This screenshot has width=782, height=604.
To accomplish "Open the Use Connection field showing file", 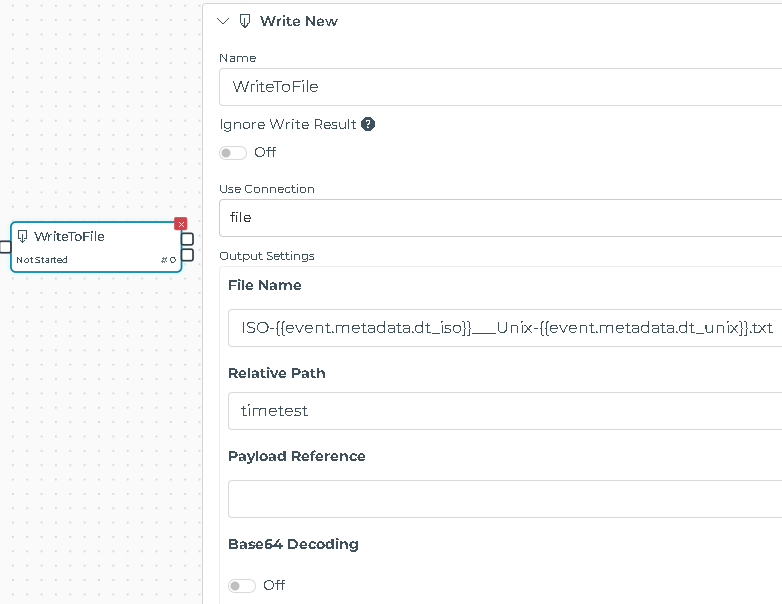I will [x=500, y=217].
